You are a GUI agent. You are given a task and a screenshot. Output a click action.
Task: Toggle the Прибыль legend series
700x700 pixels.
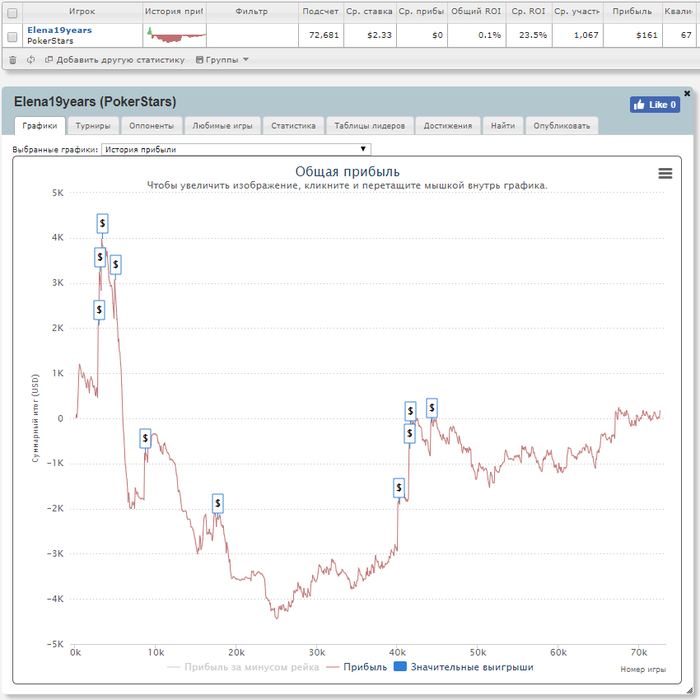click(357, 667)
